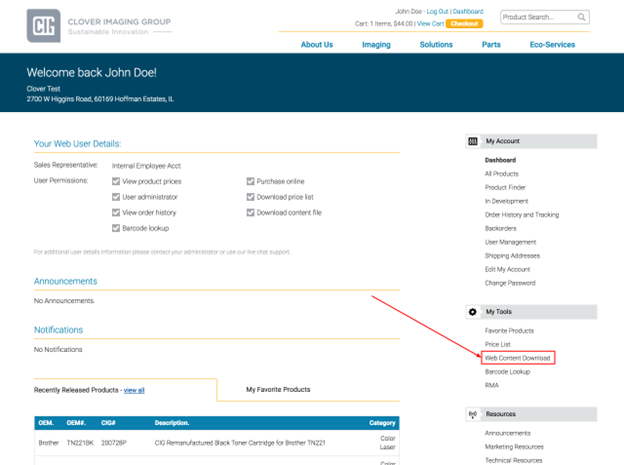Click view all recently released products
Screen dimensions: 624x465
[x=134, y=390]
